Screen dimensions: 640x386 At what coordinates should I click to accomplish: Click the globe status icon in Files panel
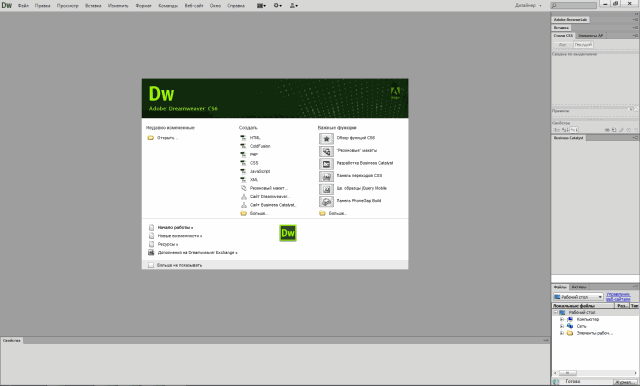556,382
